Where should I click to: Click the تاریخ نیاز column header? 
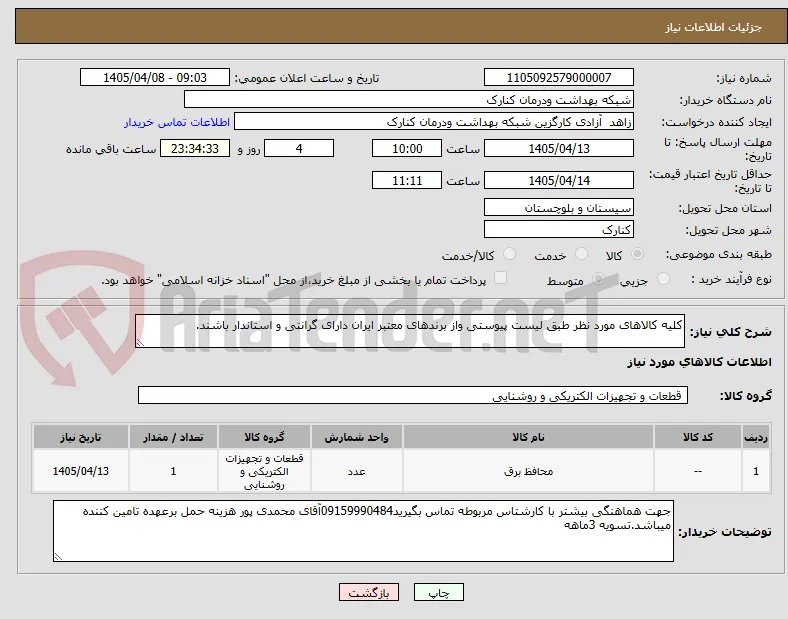pyautogui.click(x=81, y=437)
